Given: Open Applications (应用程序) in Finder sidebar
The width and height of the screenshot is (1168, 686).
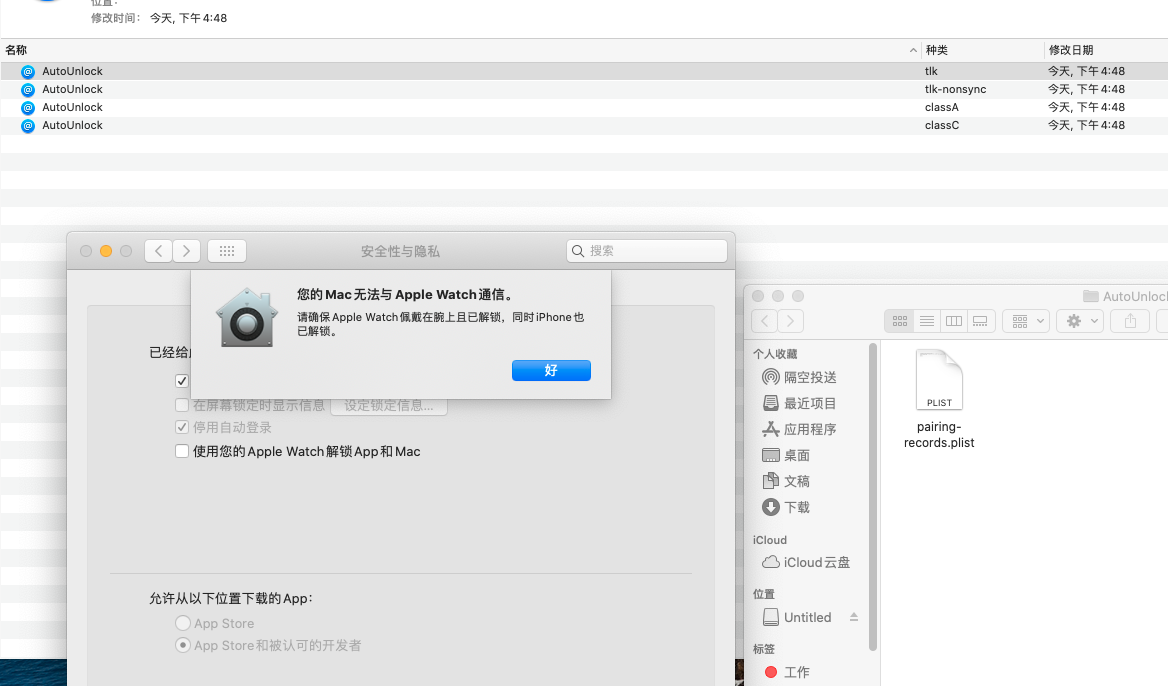Looking at the screenshot, I should tap(809, 429).
